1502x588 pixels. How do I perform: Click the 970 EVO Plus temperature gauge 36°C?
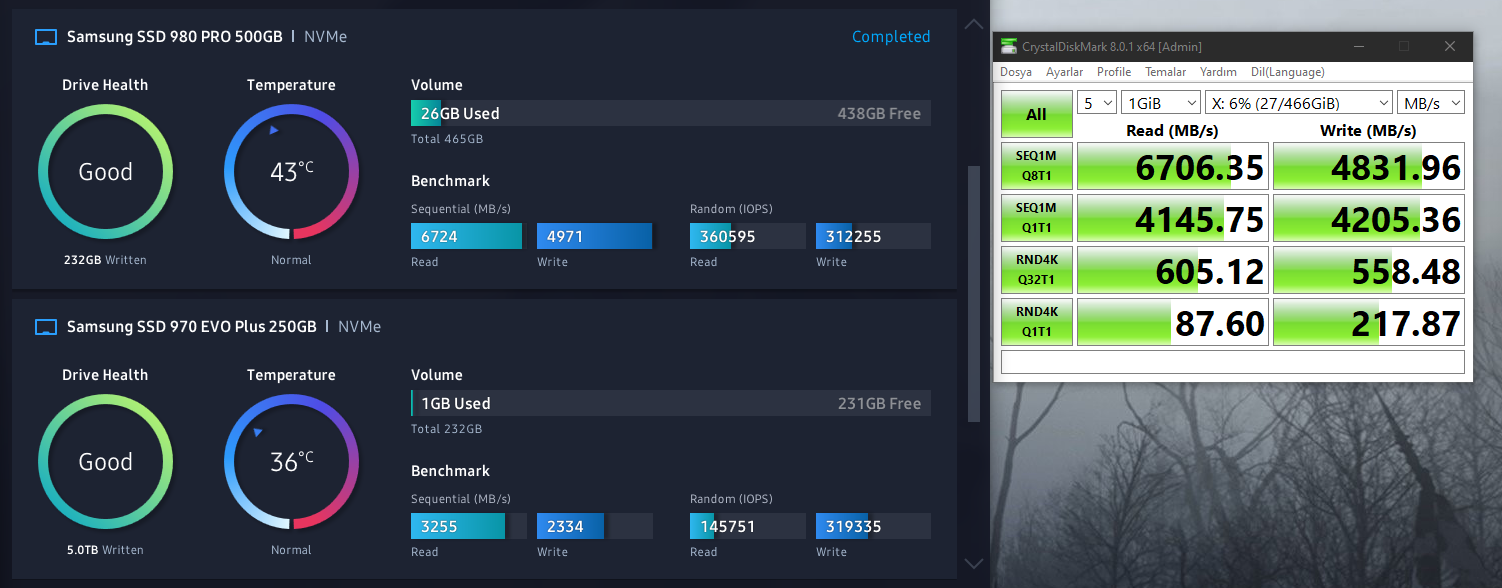click(x=291, y=462)
